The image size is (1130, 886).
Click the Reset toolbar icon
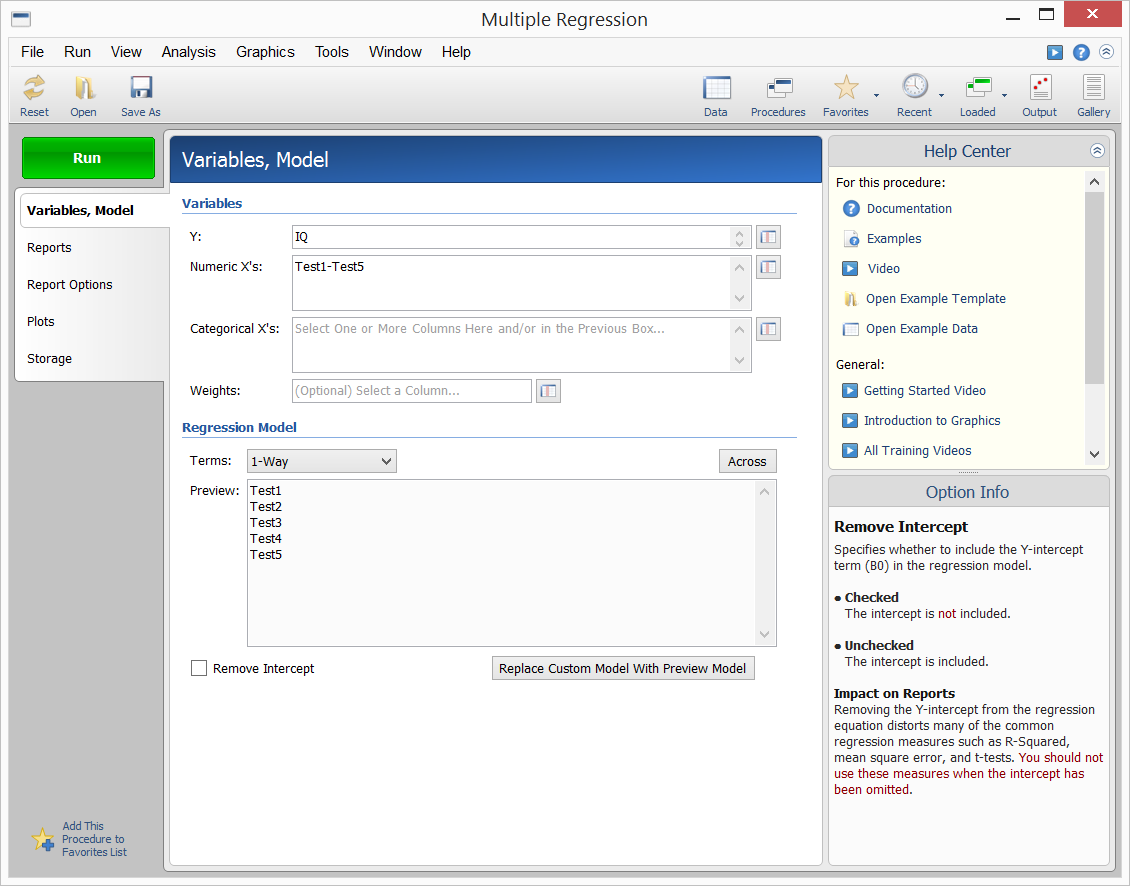click(x=34, y=88)
